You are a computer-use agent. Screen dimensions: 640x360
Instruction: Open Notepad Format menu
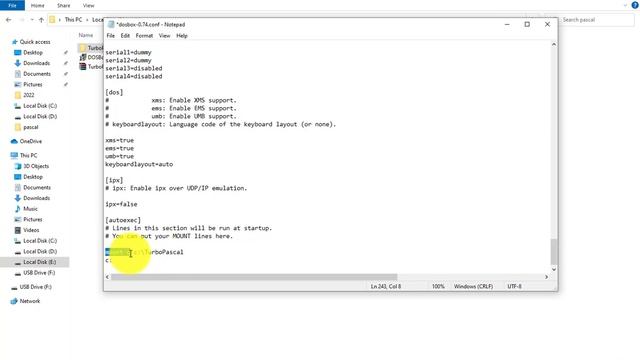pos(144,36)
